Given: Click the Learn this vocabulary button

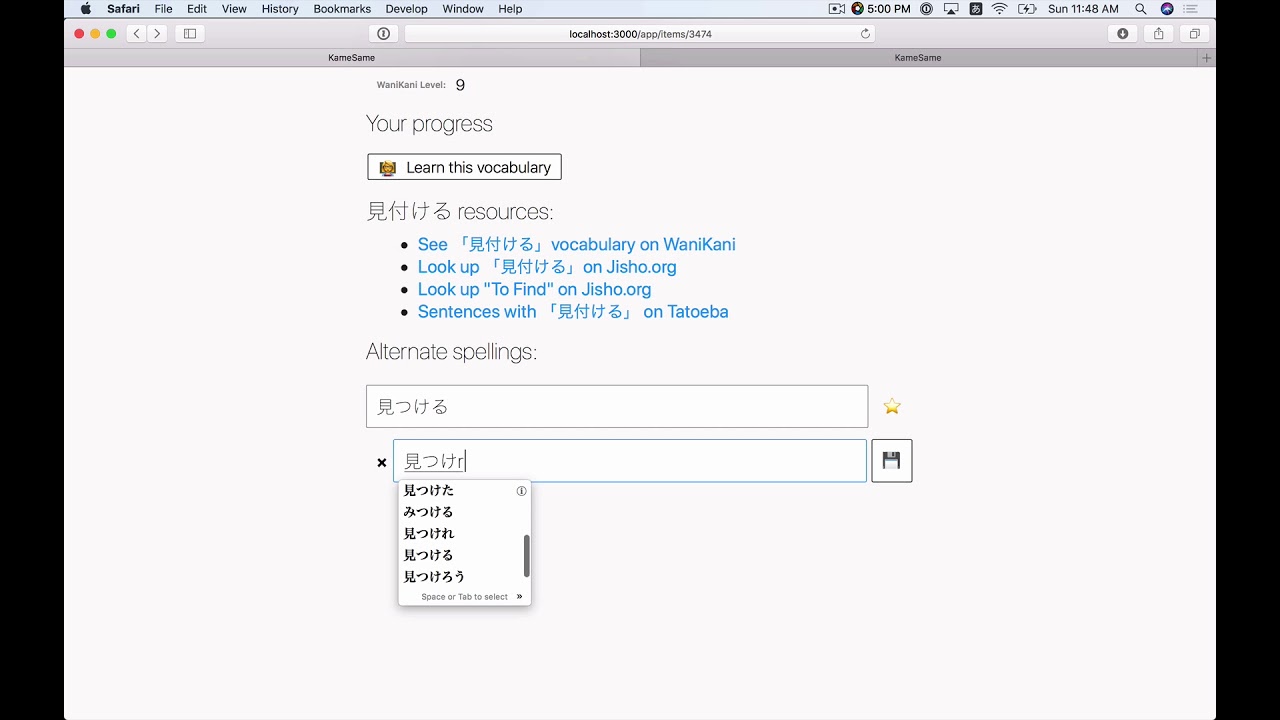Looking at the screenshot, I should tap(464, 167).
